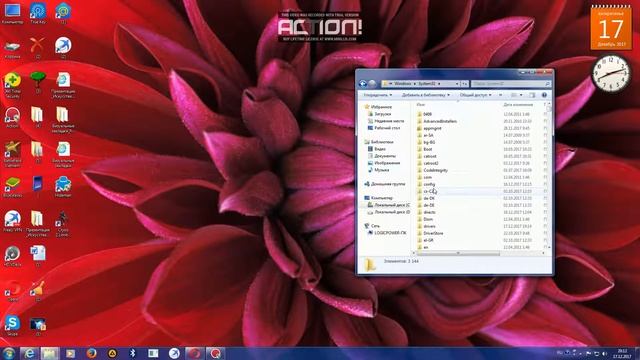Click the calendar gadget showing 17
Image resolution: width=640 pixels, height=360 pixels.
click(x=611, y=28)
